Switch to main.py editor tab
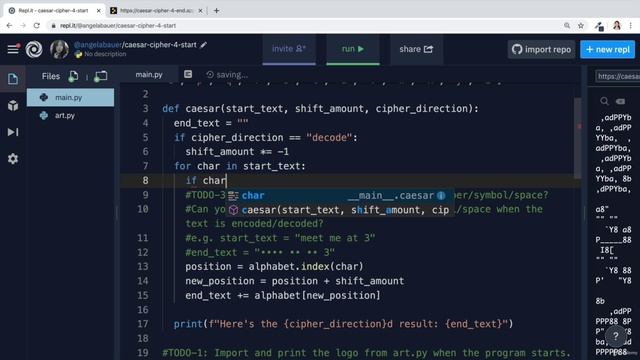Image resolution: width=640 pixels, height=360 pixels. point(149,75)
